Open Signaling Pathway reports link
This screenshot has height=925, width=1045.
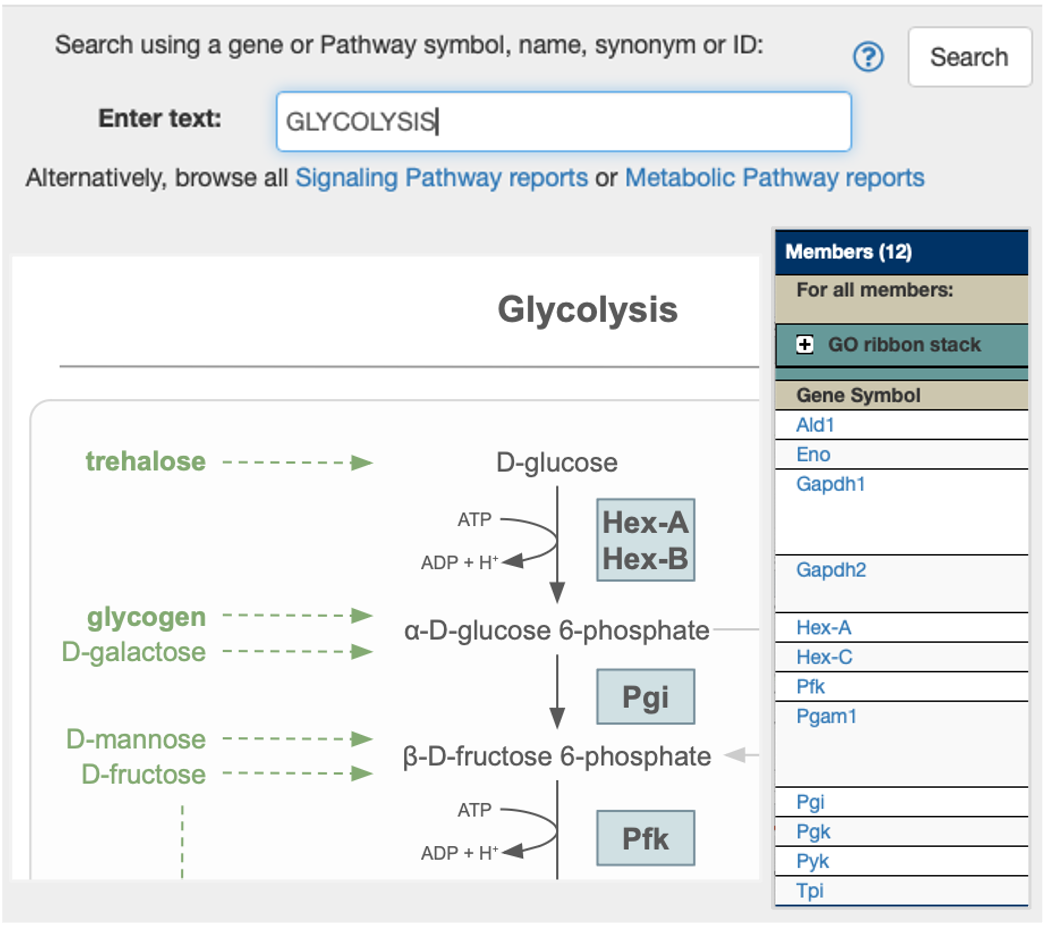pyautogui.click(x=441, y=179)
